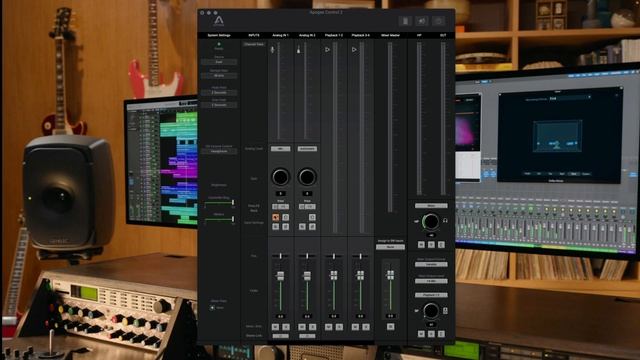This screenshot has width=640, height=360.
Task: Click the microphone icon on Analog IN 1
Action: 273,49
